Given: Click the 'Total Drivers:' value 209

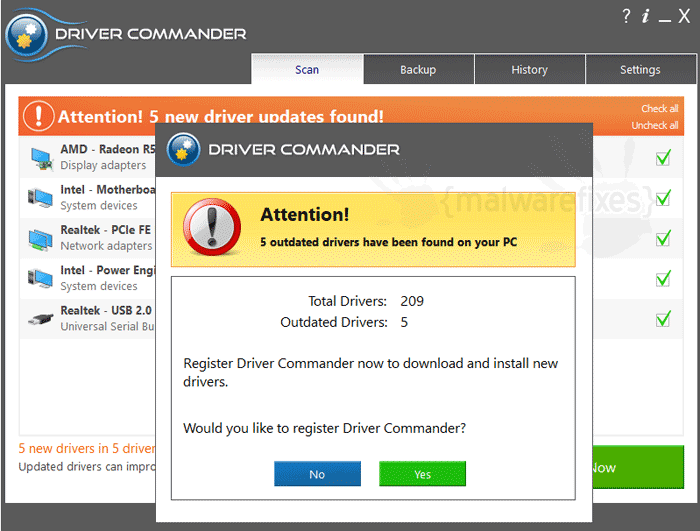Looking at the screenshot, I should coord(412,301).
